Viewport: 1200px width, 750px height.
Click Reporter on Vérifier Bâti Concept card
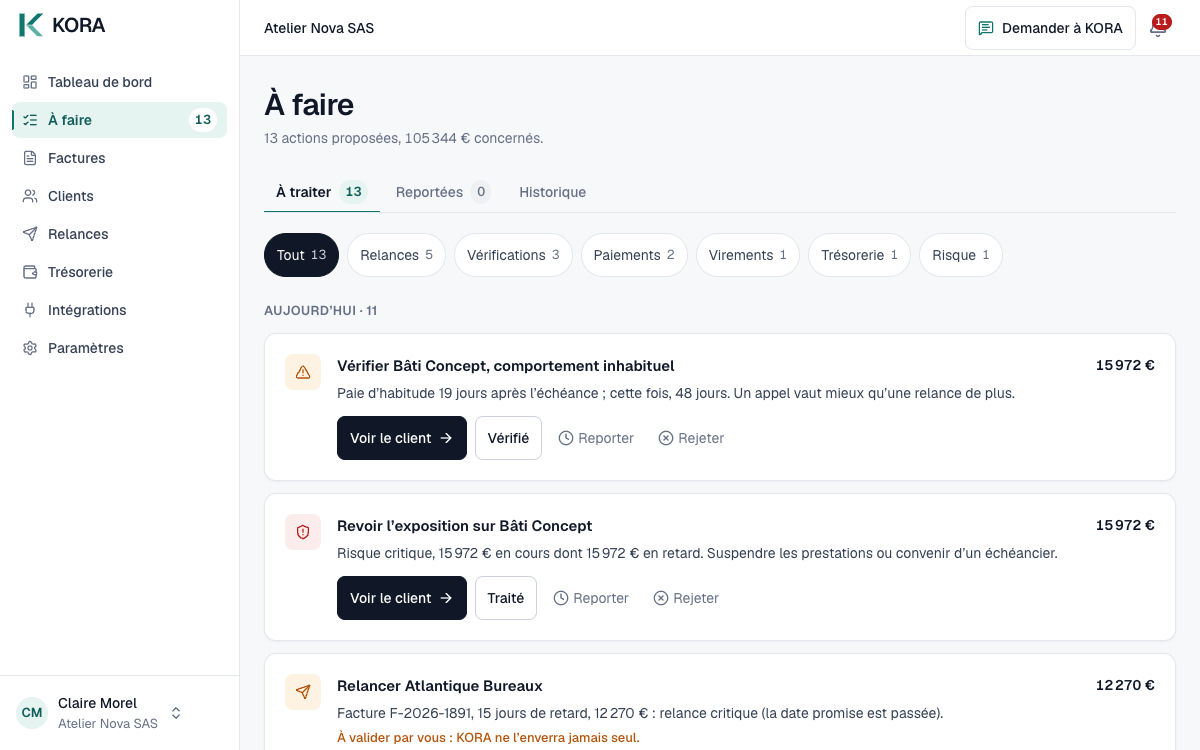tap(596, 438)
